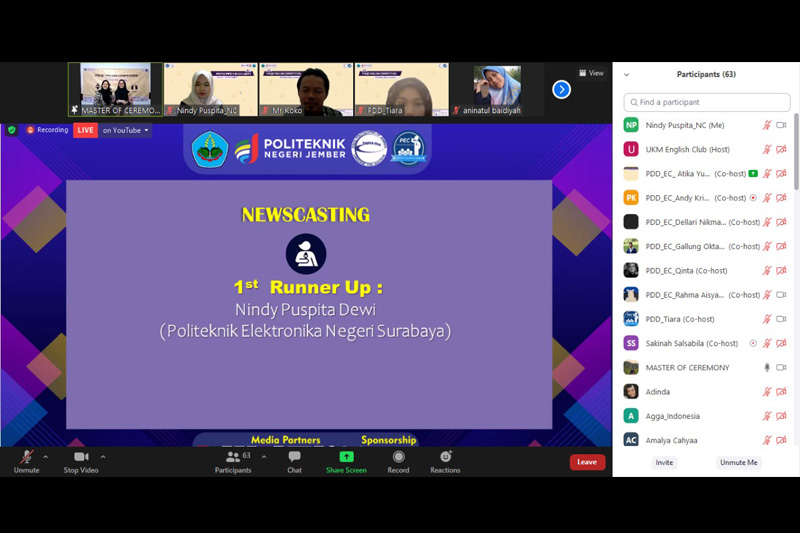800x533 pixels.
Task: Select the Nindy Puspita_NC video thumbnail
Action: (x=211, y=90)
